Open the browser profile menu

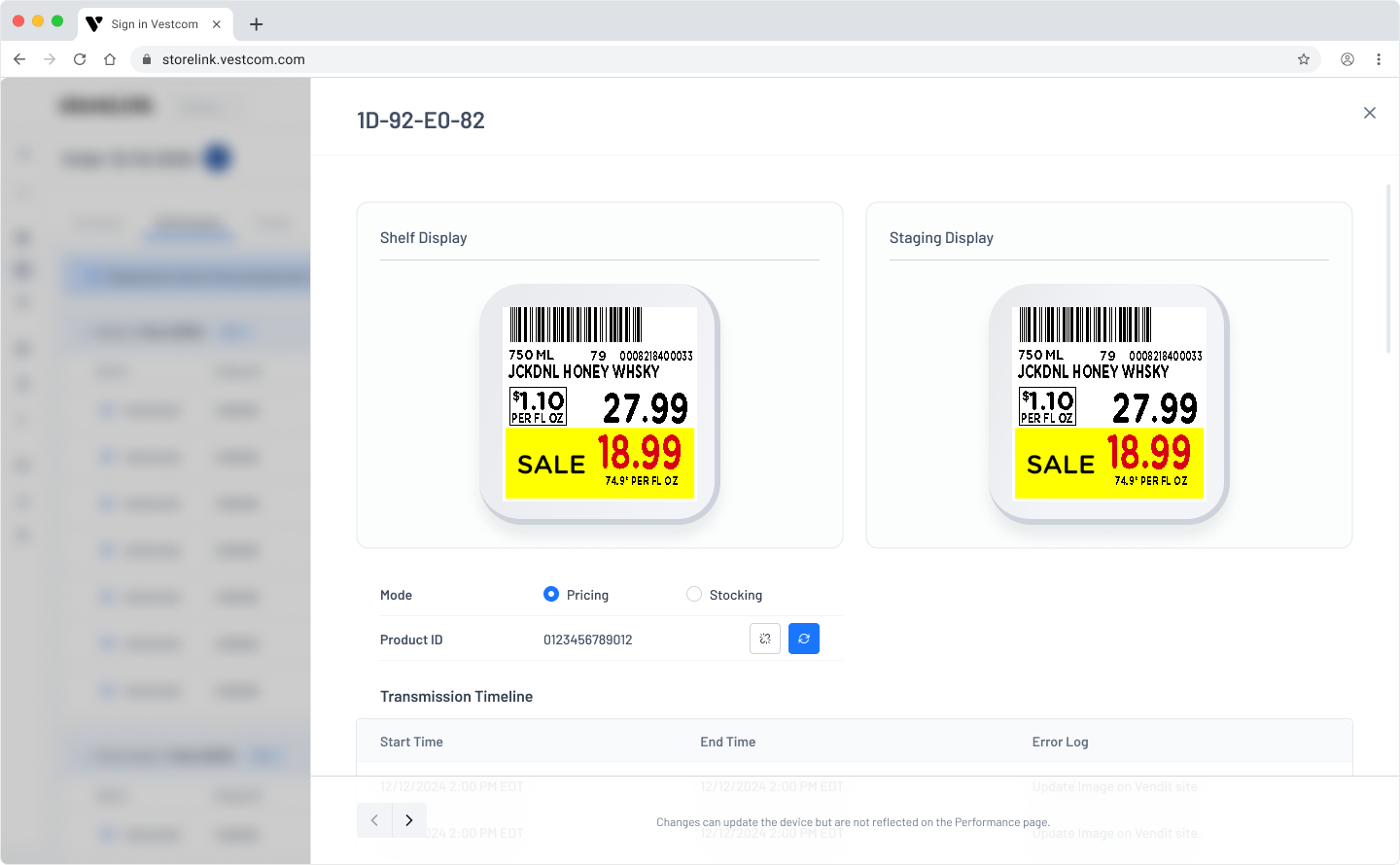tap(1347, 59)
